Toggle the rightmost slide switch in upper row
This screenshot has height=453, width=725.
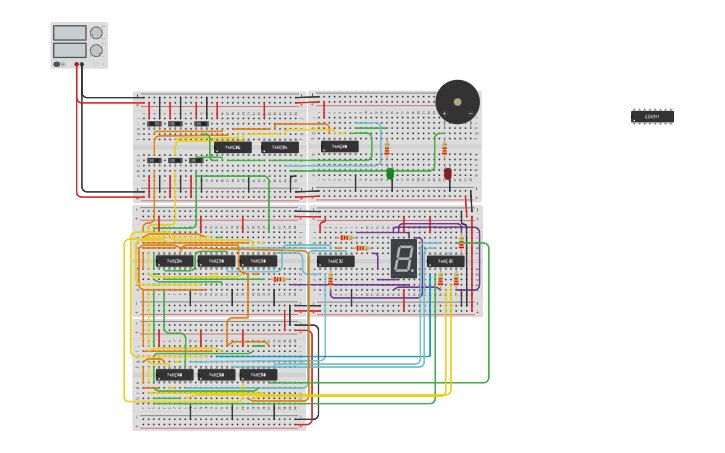coord(201,124)
